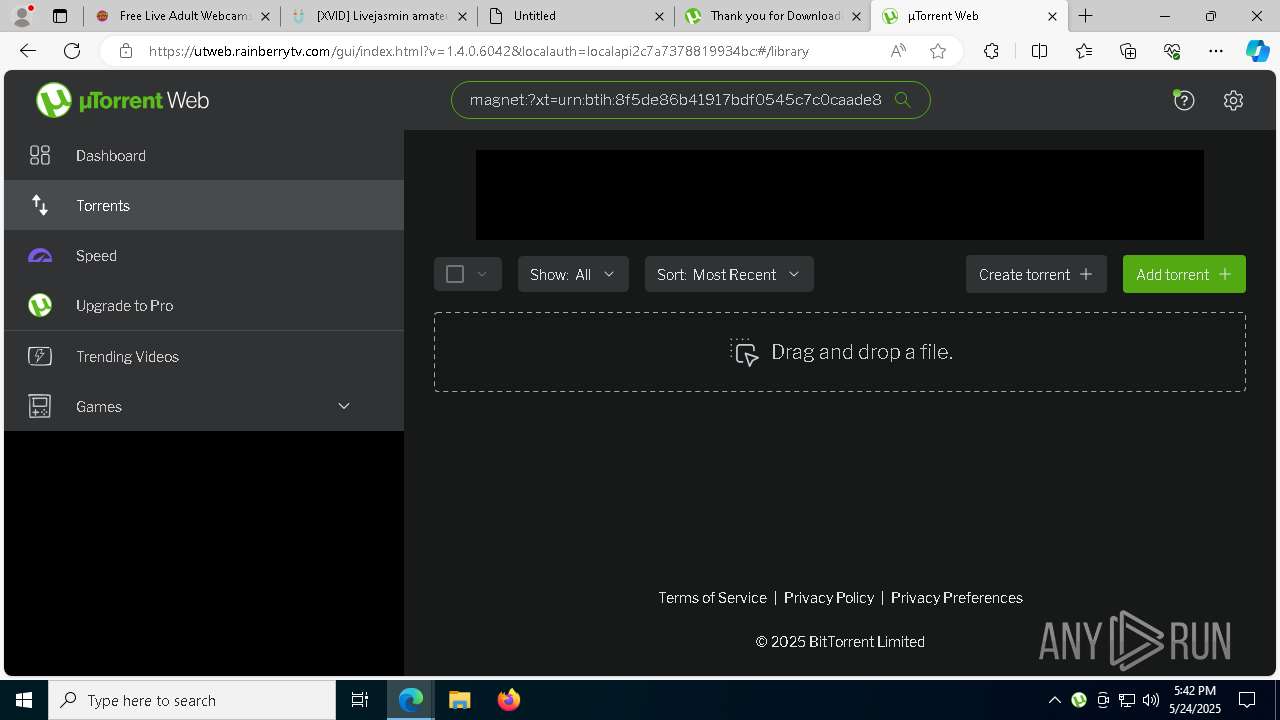Open tab actions menu icon
The width and height of the screenshot is (1280, 720).
pos(60,16)
